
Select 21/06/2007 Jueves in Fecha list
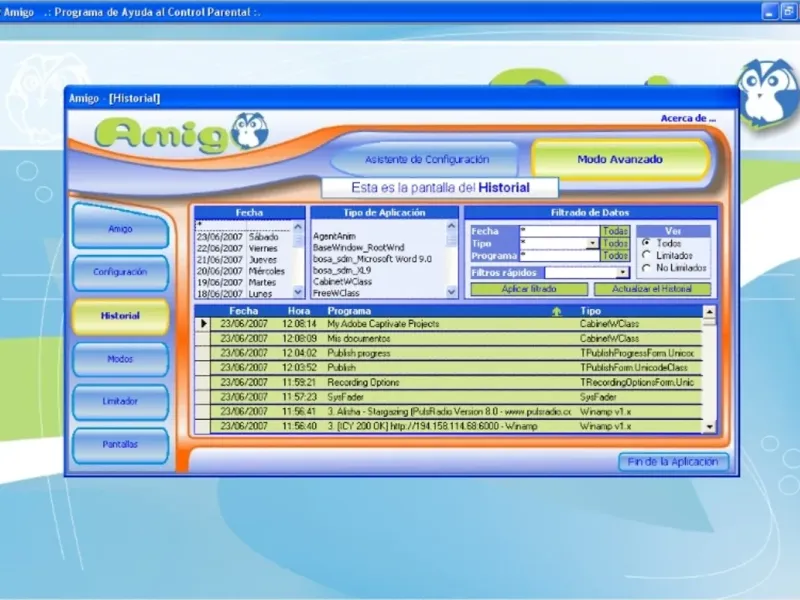[242, 260]
